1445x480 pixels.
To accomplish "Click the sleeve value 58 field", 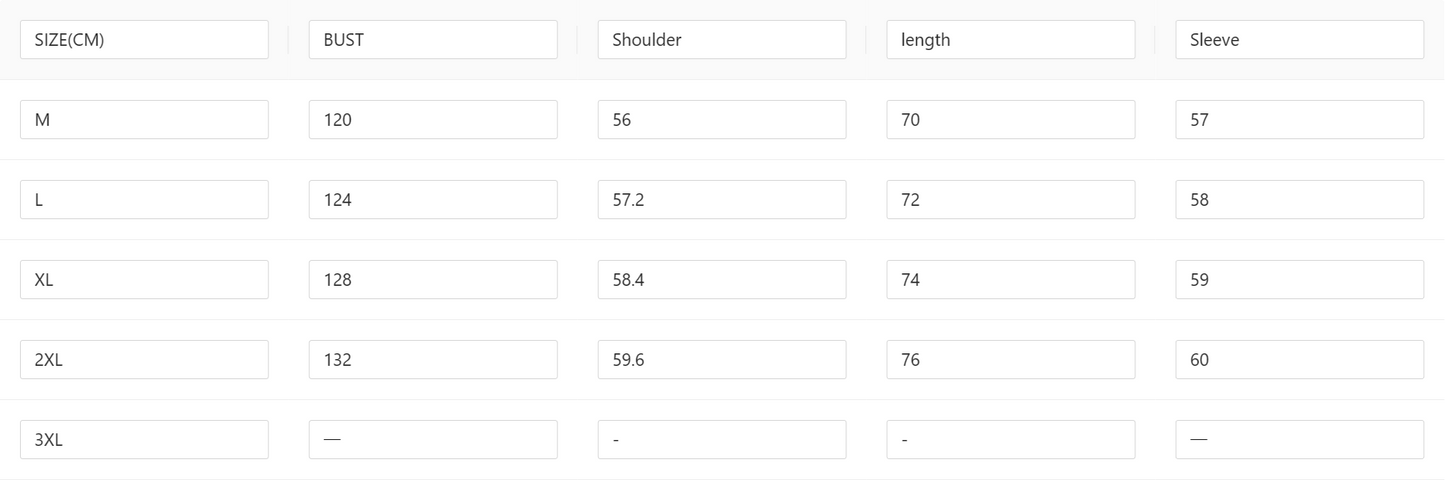I will (x=1299, y=200).
